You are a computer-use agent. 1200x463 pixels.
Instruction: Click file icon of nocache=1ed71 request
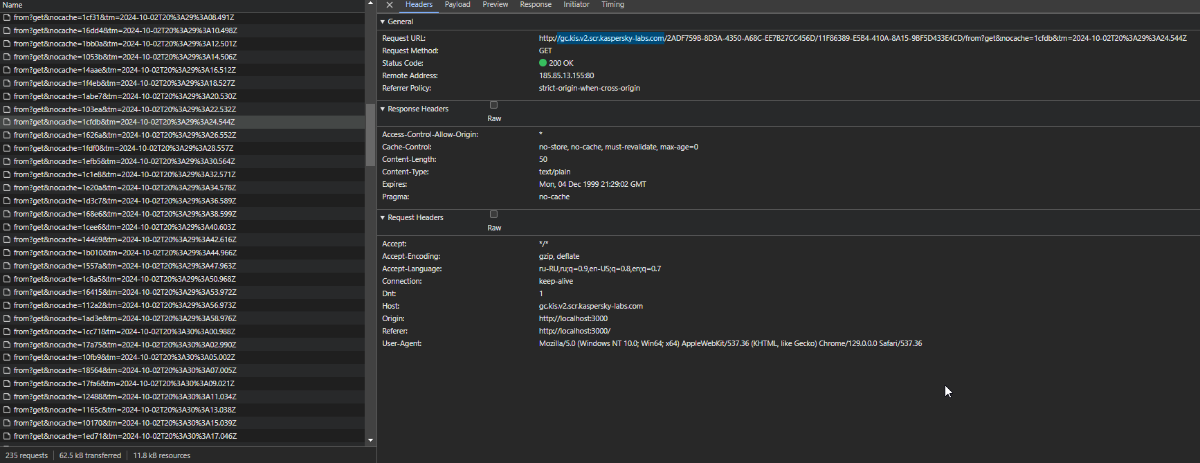[7, 436]
